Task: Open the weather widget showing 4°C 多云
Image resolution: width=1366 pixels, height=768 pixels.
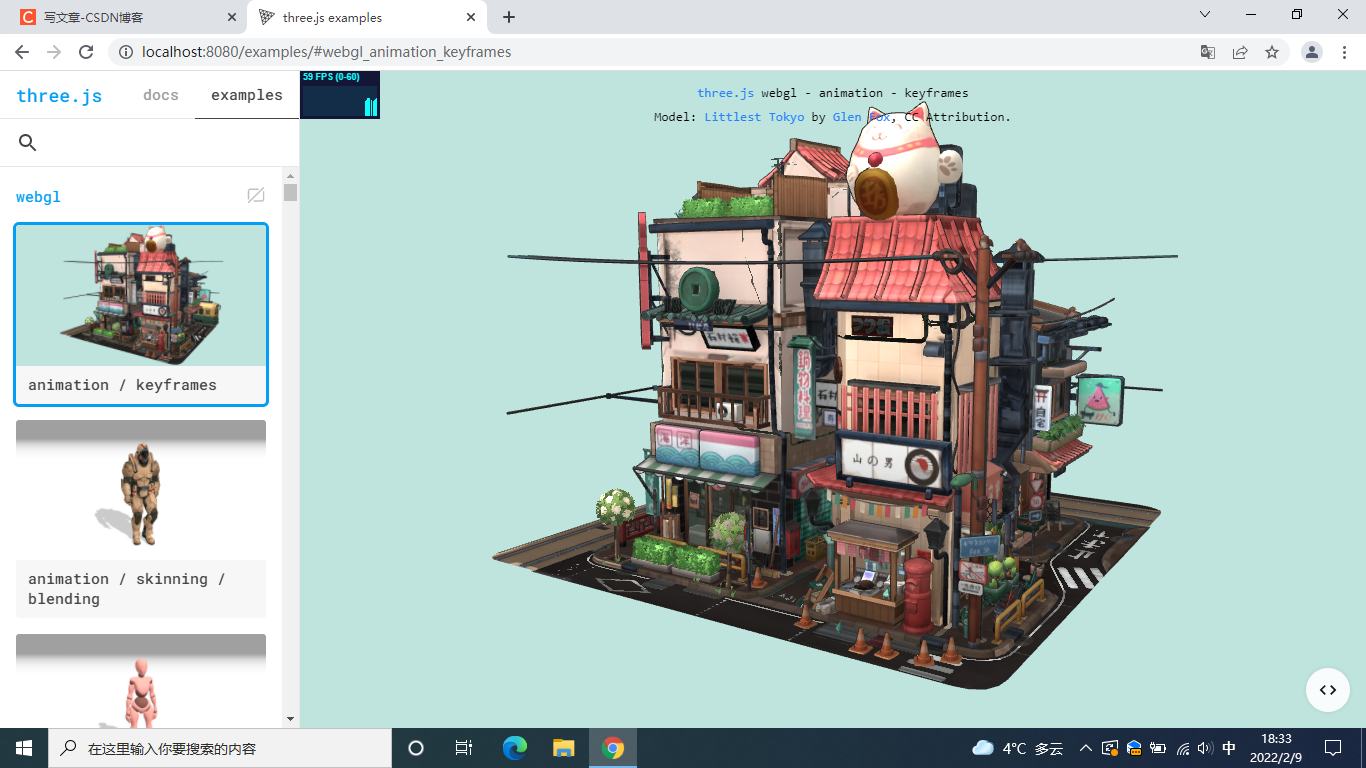Action: (x=1018, y=748)
